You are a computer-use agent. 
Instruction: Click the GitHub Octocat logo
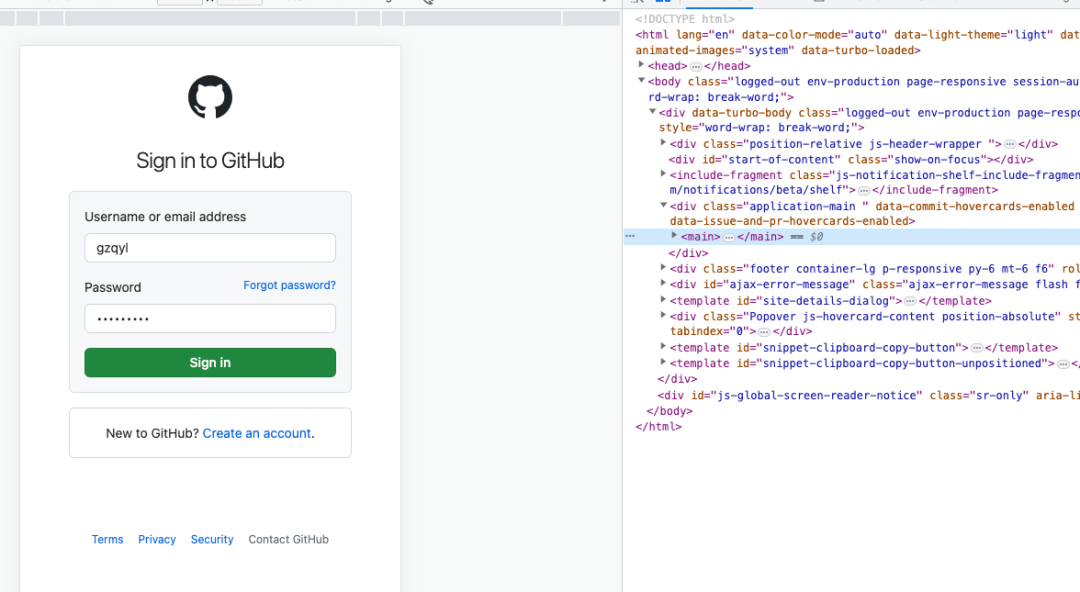210,97
